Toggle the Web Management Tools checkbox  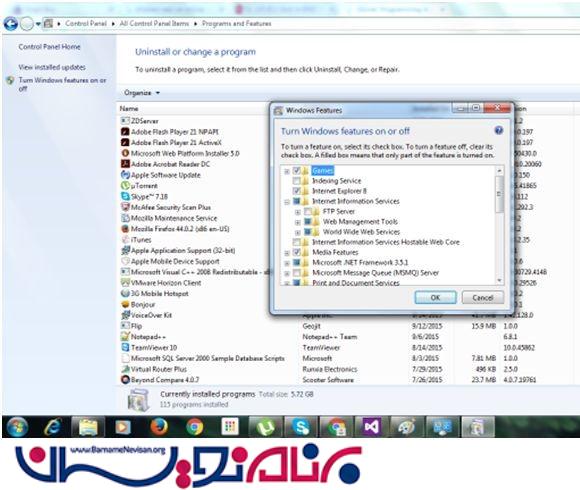307,222
